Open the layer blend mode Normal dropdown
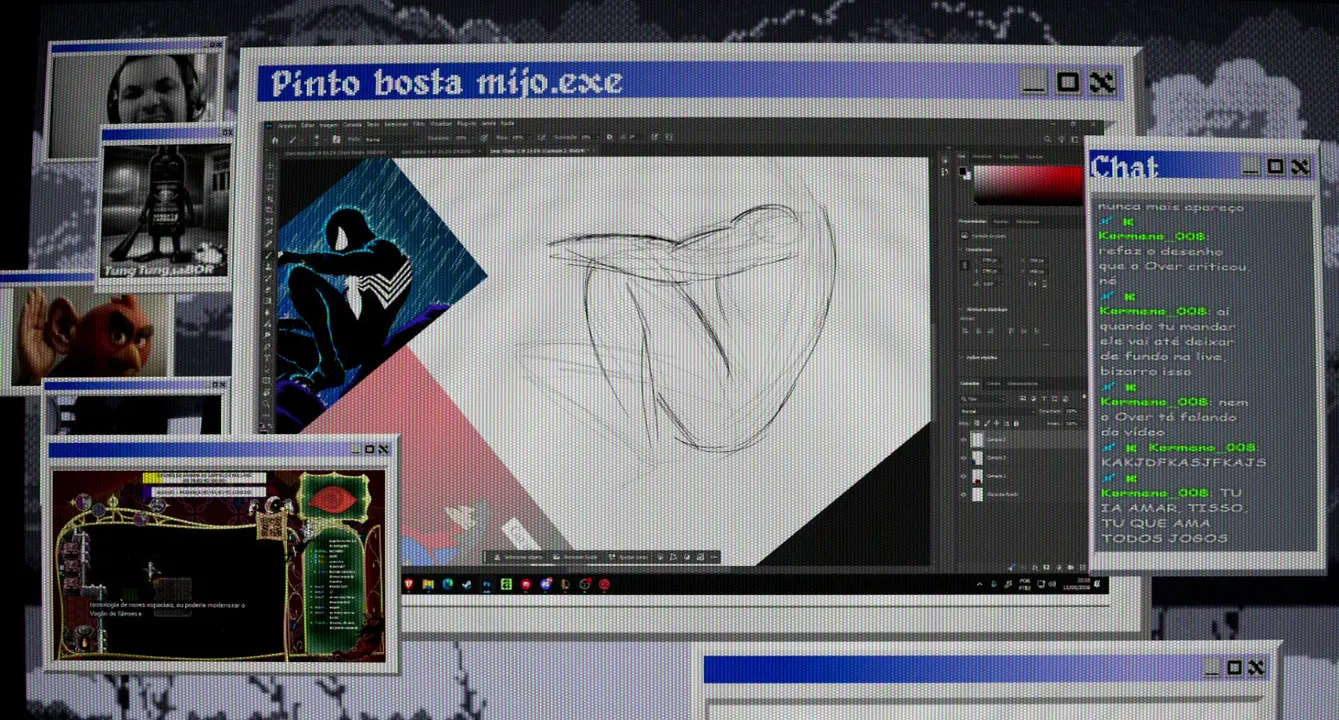The width and height of the screenshot is (1339, 720). coord(996,411)
